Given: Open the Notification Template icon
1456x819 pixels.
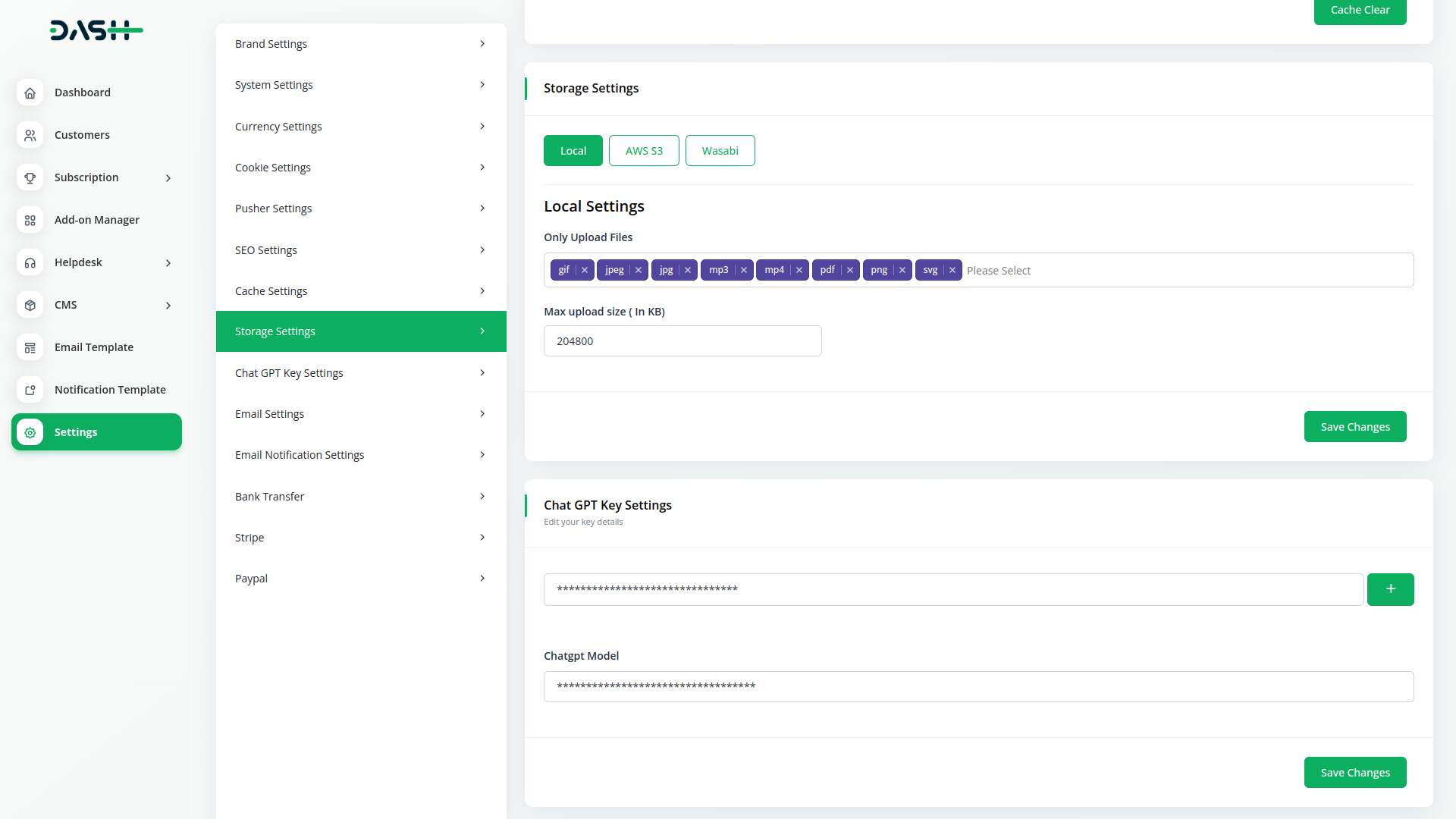Looking at the screenshot, I should tap(30, 390).
